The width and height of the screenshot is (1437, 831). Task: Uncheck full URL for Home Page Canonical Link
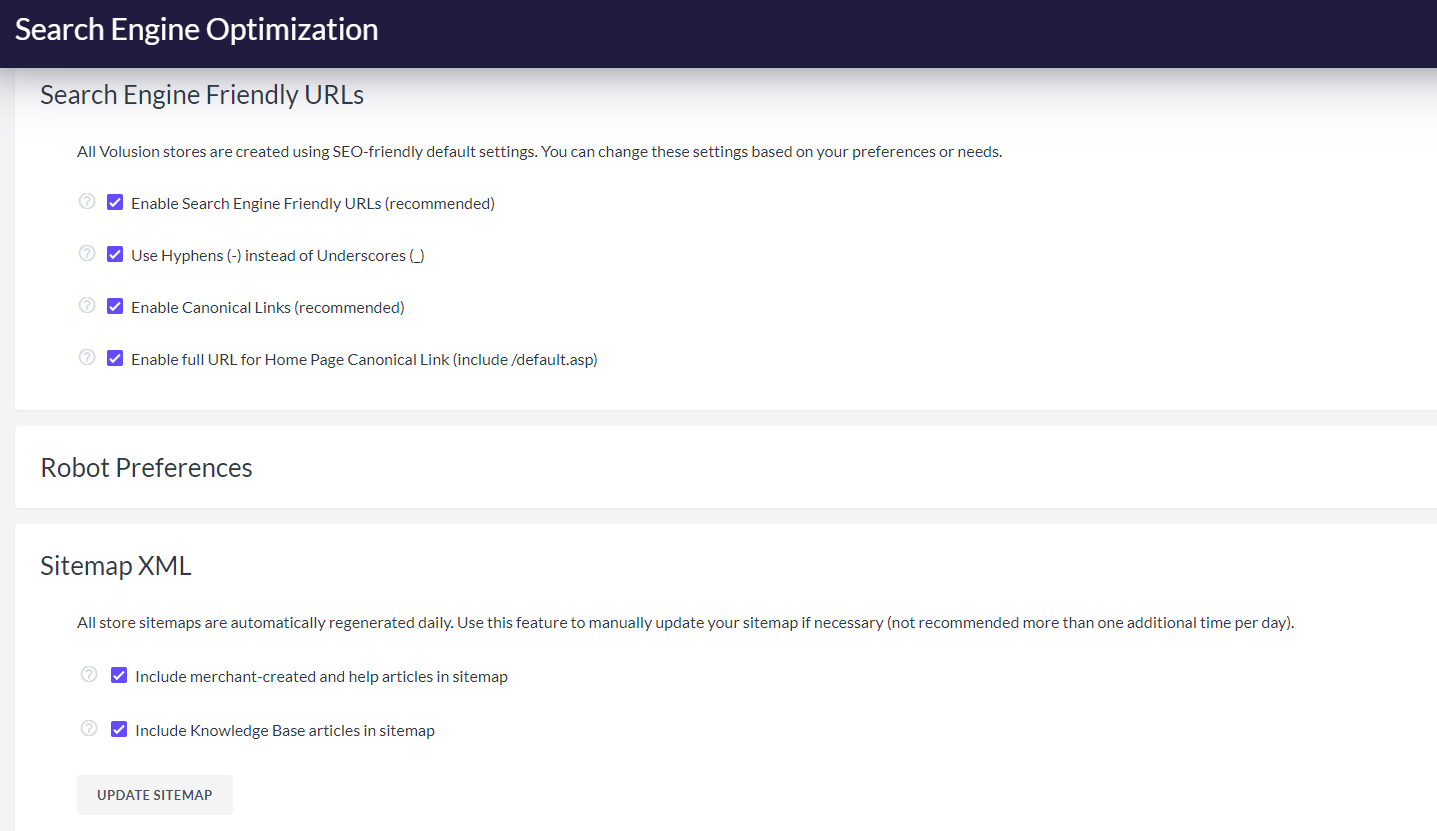point(115,359)
